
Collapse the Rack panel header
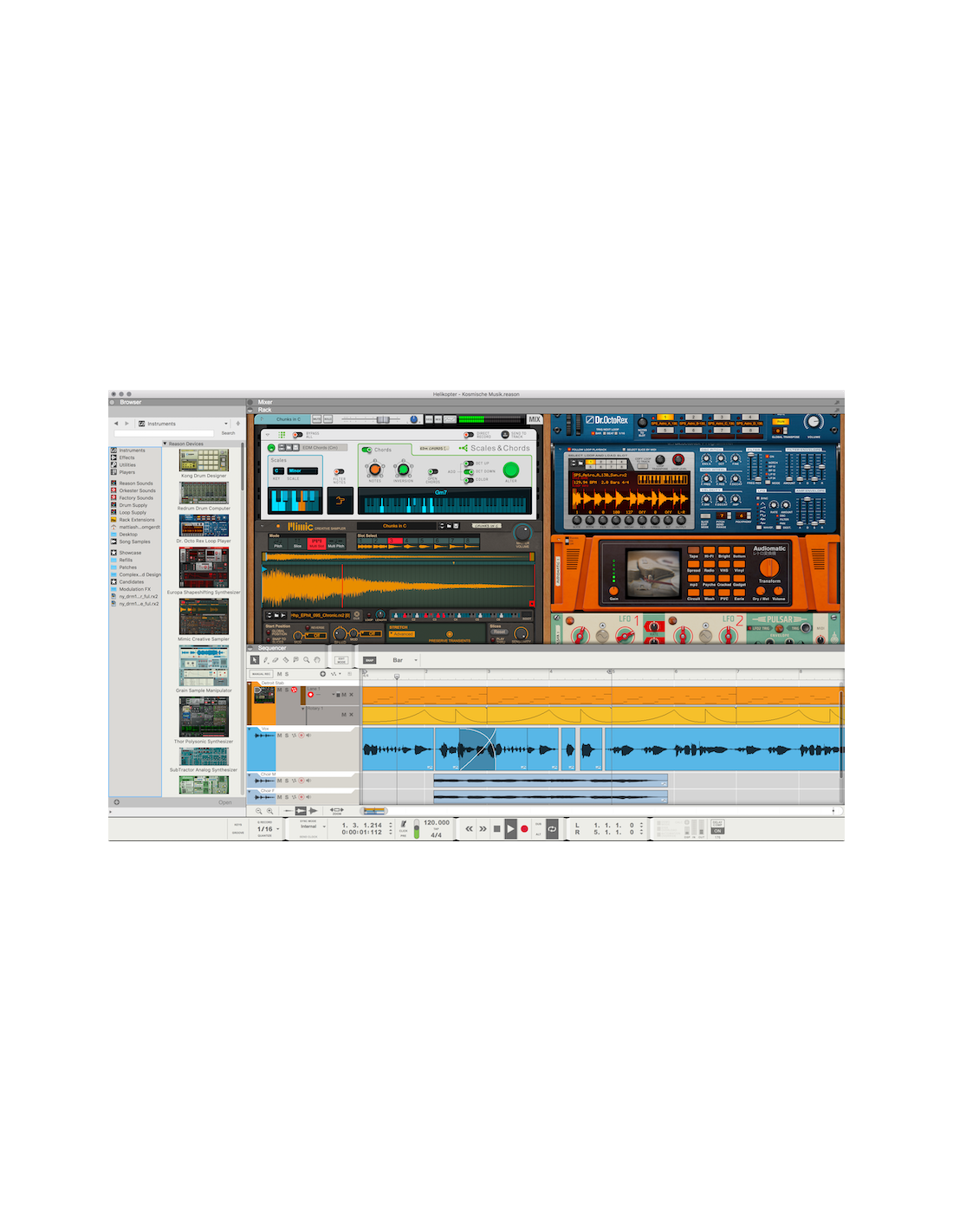coord(251,410)
